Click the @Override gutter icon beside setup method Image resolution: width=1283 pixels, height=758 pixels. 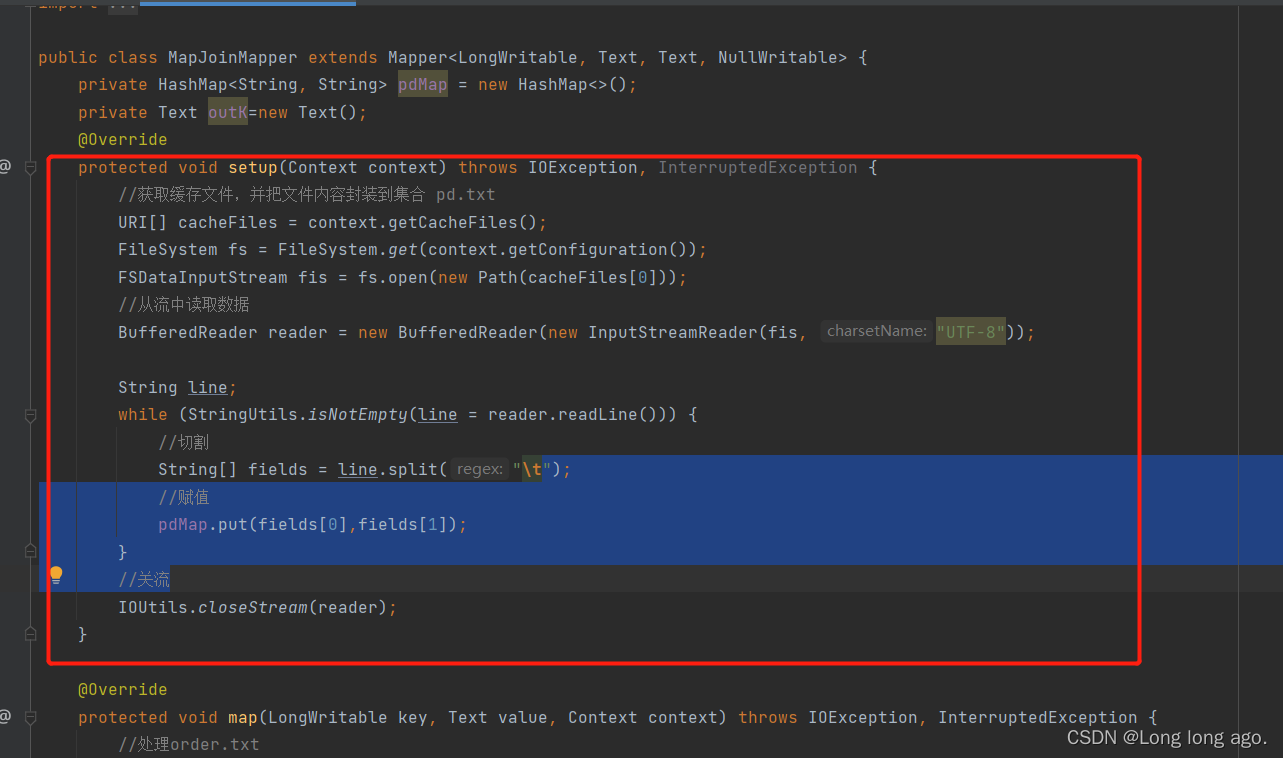point(5,166)
